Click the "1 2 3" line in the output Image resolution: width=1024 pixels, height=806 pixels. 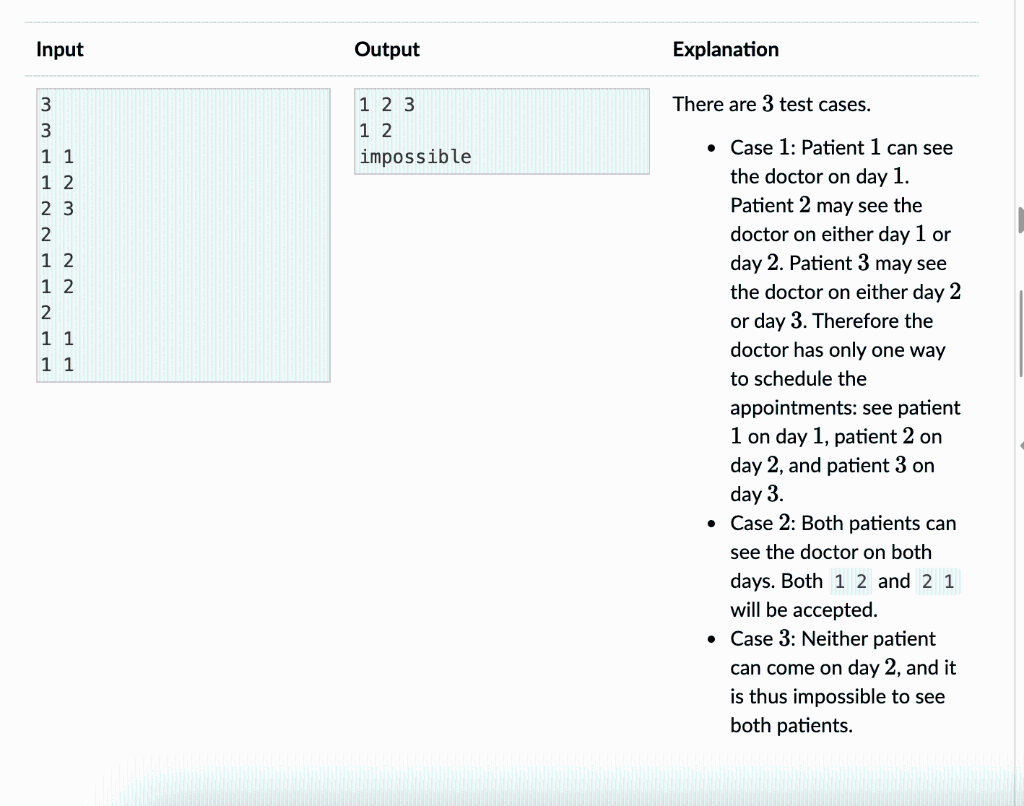pyautogui.click(x=387, y=105)
